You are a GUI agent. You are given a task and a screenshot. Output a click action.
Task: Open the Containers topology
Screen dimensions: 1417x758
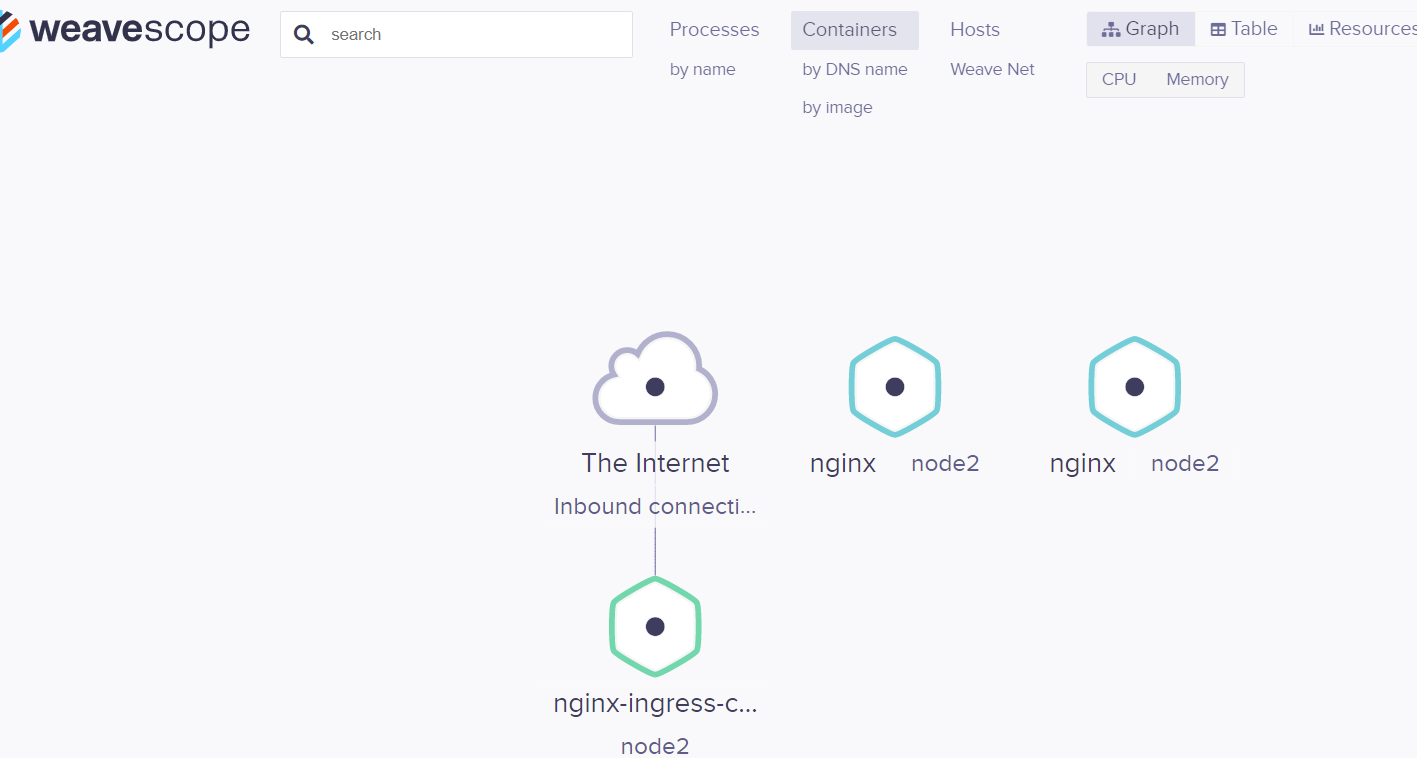coord(850,30)
